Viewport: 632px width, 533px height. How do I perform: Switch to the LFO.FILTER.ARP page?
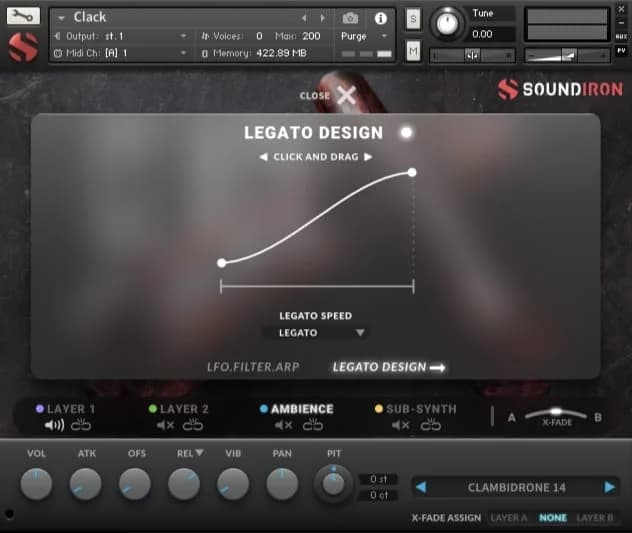tap(252, 367)
